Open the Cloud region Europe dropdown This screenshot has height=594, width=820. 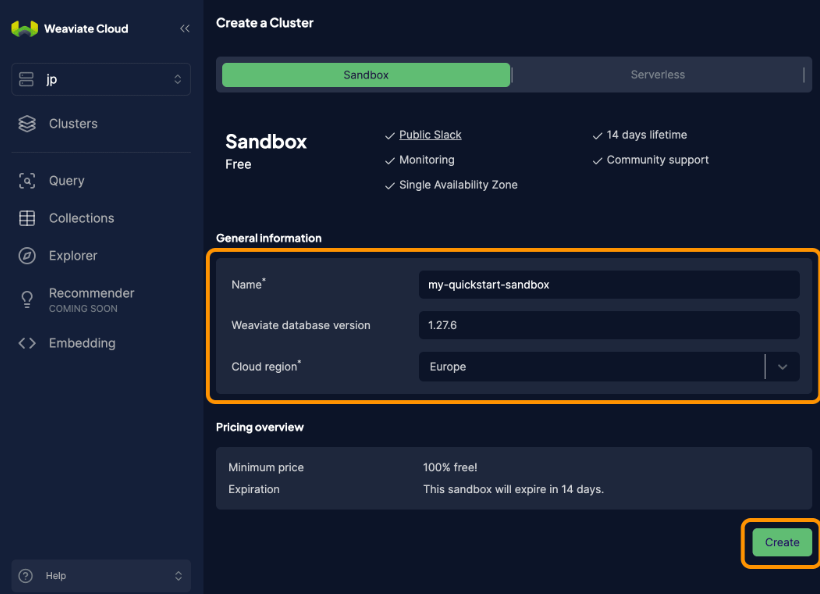609,367
